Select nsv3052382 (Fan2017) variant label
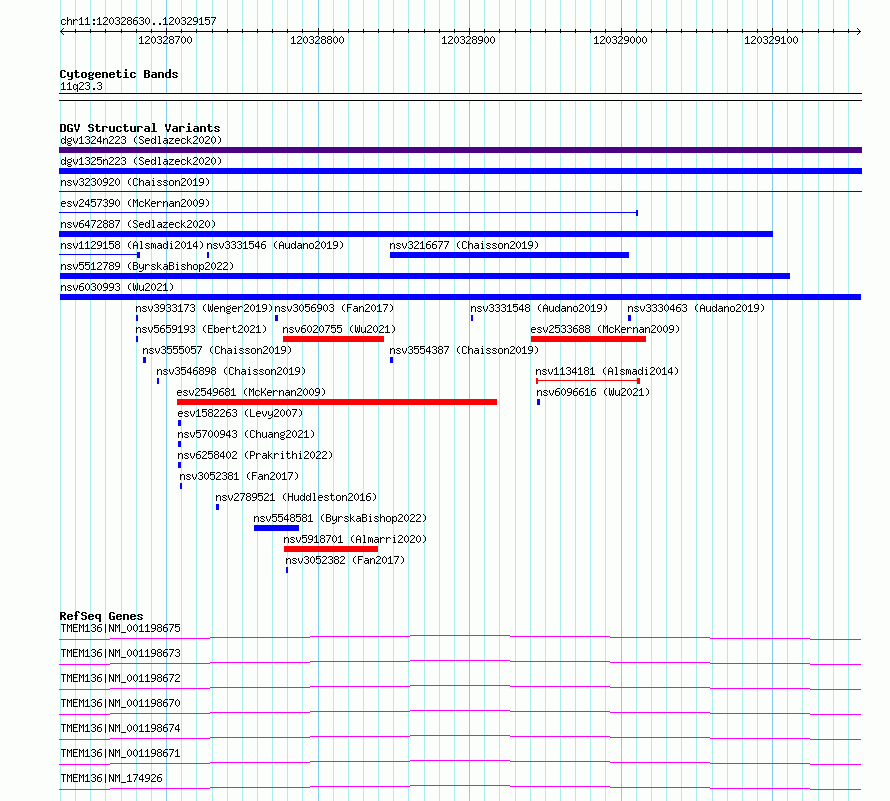Image resolution: width=890 pixels, height=801 pixels. pyautogui.click(x=345, y=560)
